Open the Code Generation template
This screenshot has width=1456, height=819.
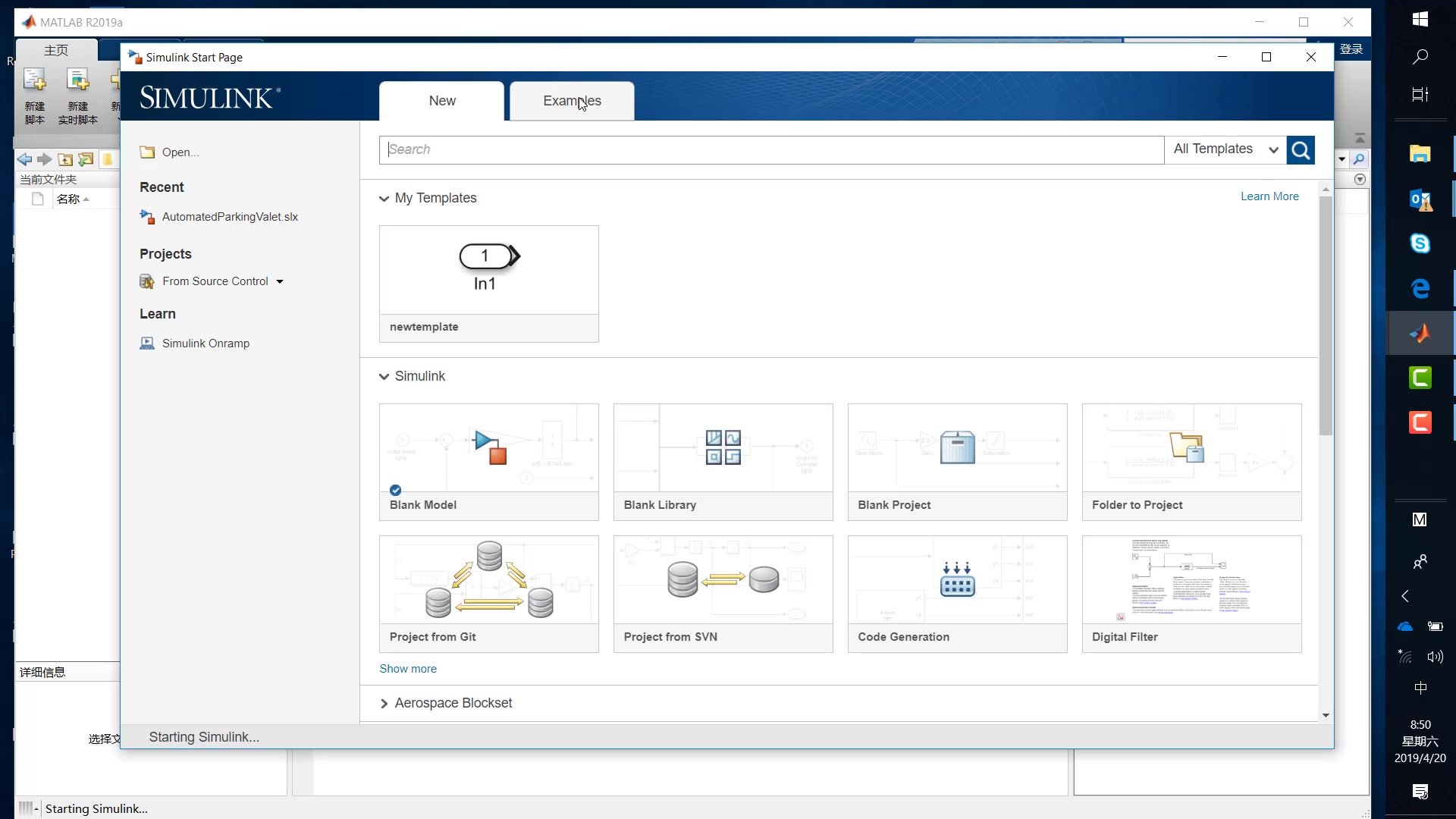click(x=957, y=594)
